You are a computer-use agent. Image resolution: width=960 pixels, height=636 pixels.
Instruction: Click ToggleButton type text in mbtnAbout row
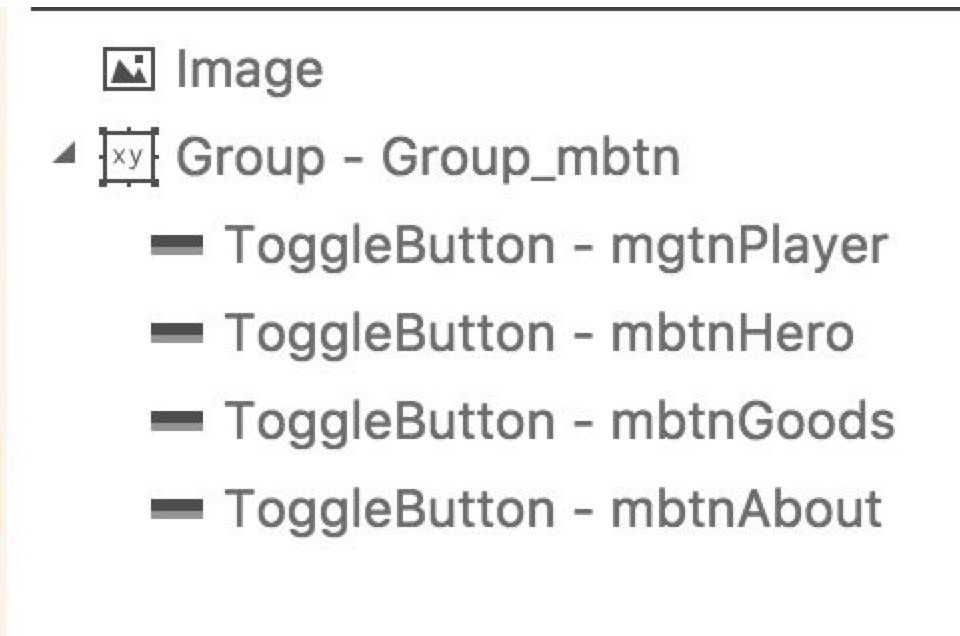(x=388, y=509)
